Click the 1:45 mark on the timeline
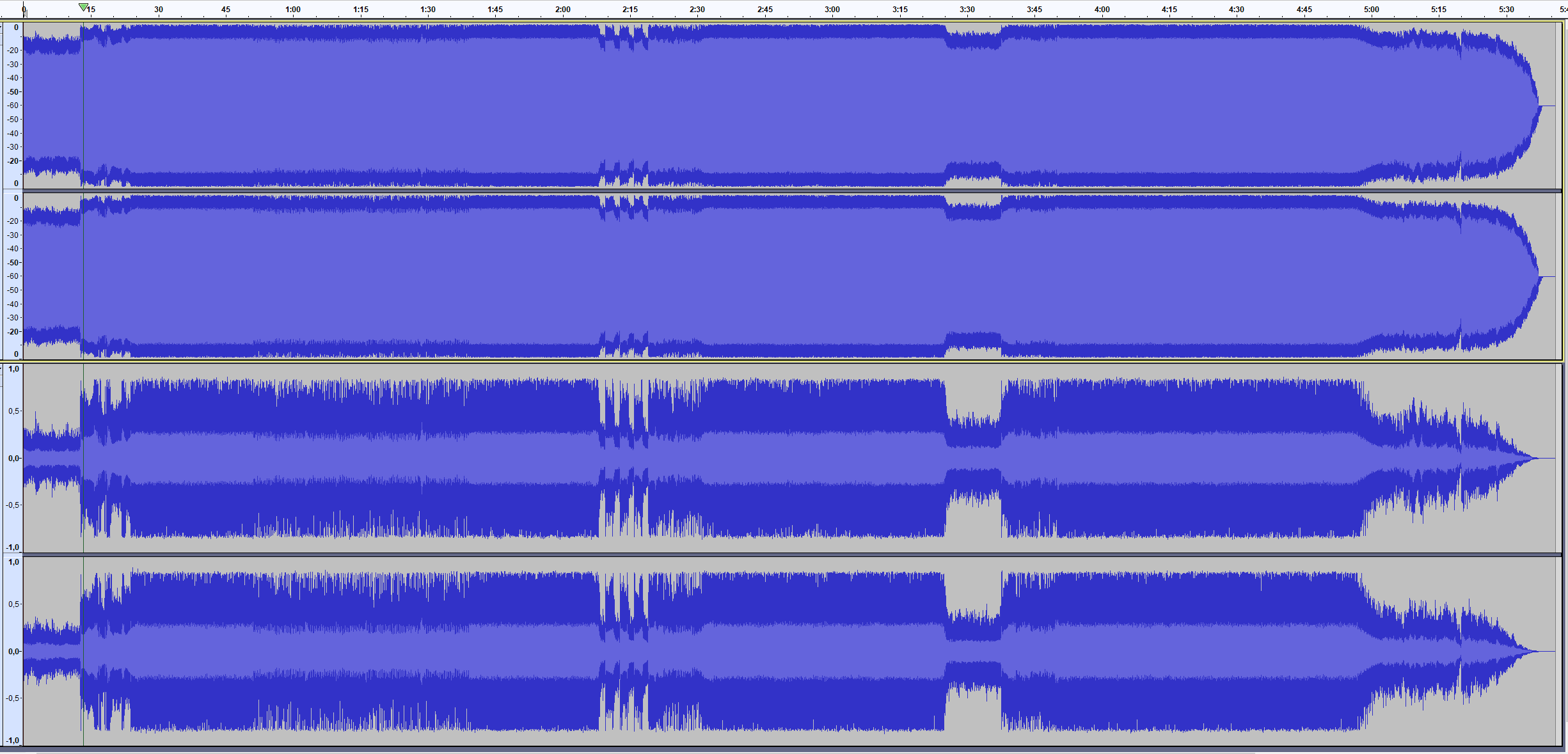This screenshot has width=1568, height=754. click(x=495, y=10)
